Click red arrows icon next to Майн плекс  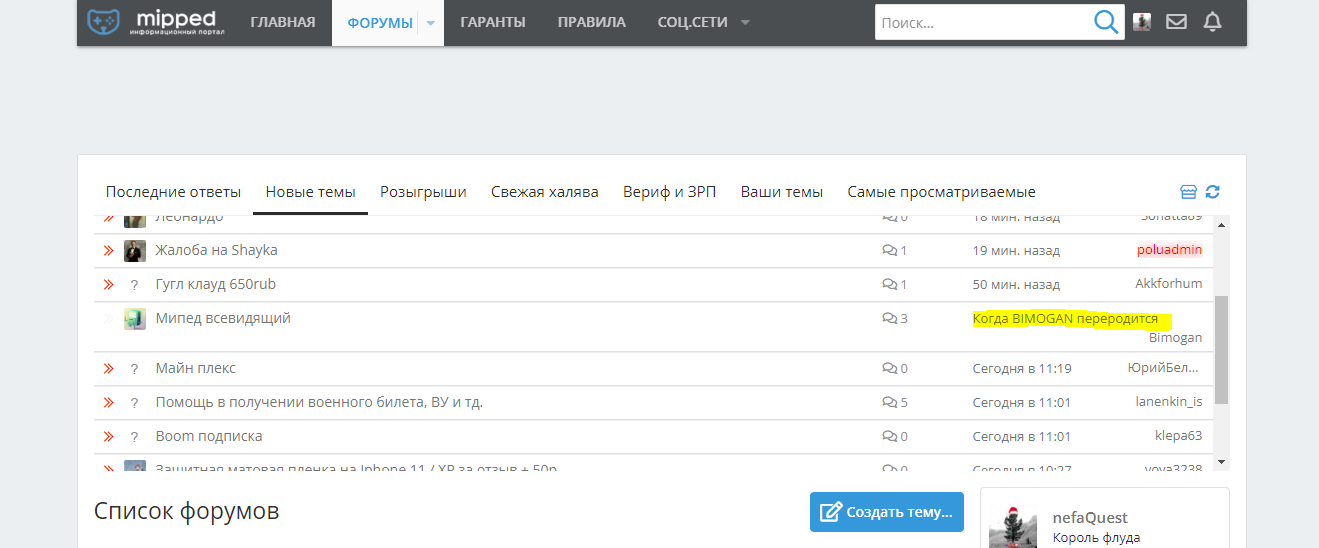[x=109, y=368]
